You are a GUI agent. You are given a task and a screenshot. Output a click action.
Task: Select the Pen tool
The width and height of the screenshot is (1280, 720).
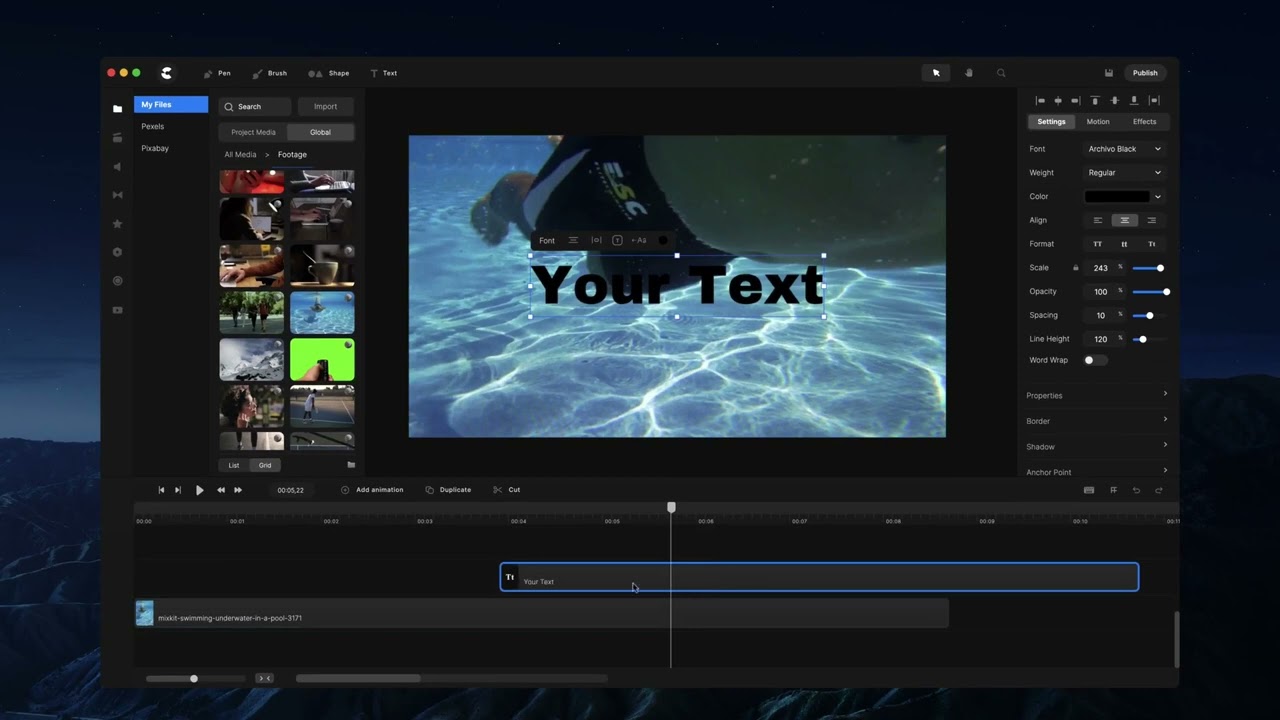(217, 73)
